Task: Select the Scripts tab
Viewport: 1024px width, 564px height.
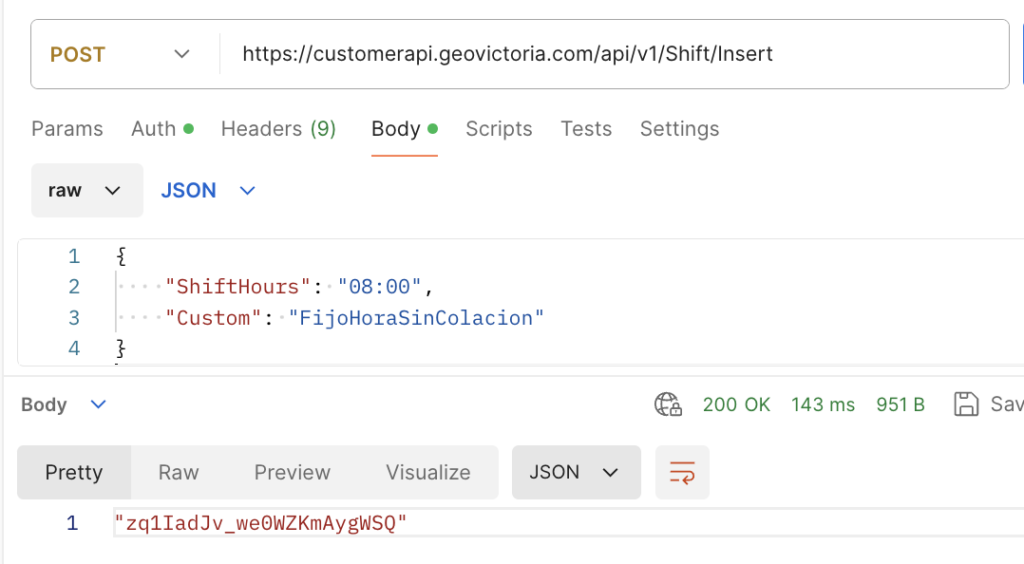Action: click(498, 129)
